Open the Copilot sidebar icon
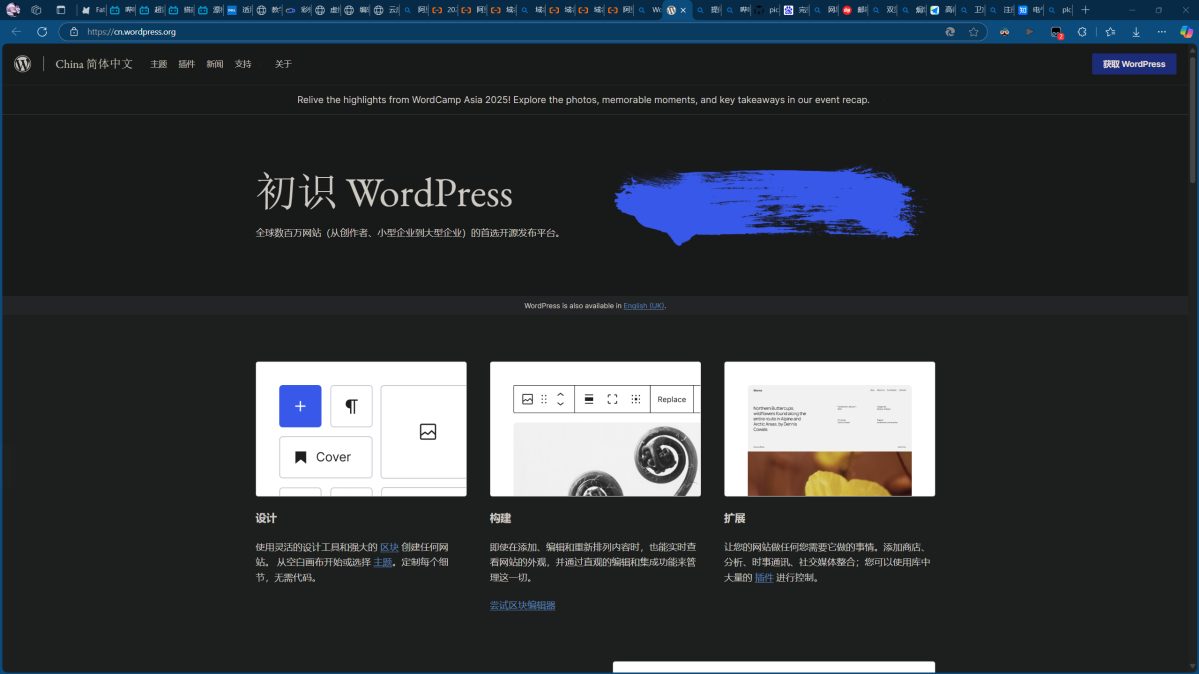This screenshot has width=1199, height=674. (1187, 32)
